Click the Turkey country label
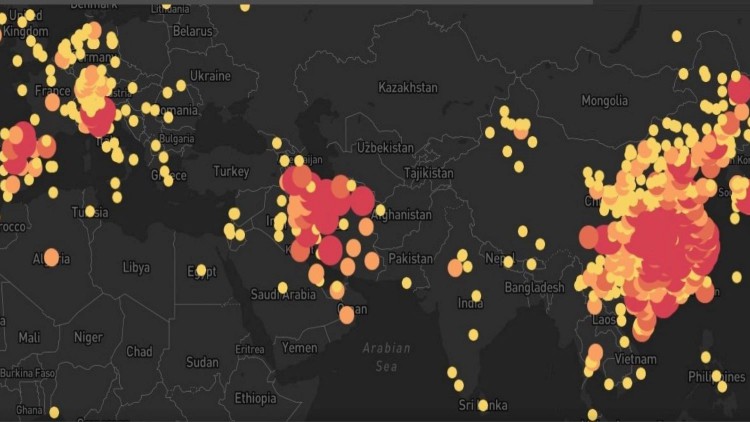The height and width of the screenshot is (422, 750). pyautogui.click(x=231, y=172)
